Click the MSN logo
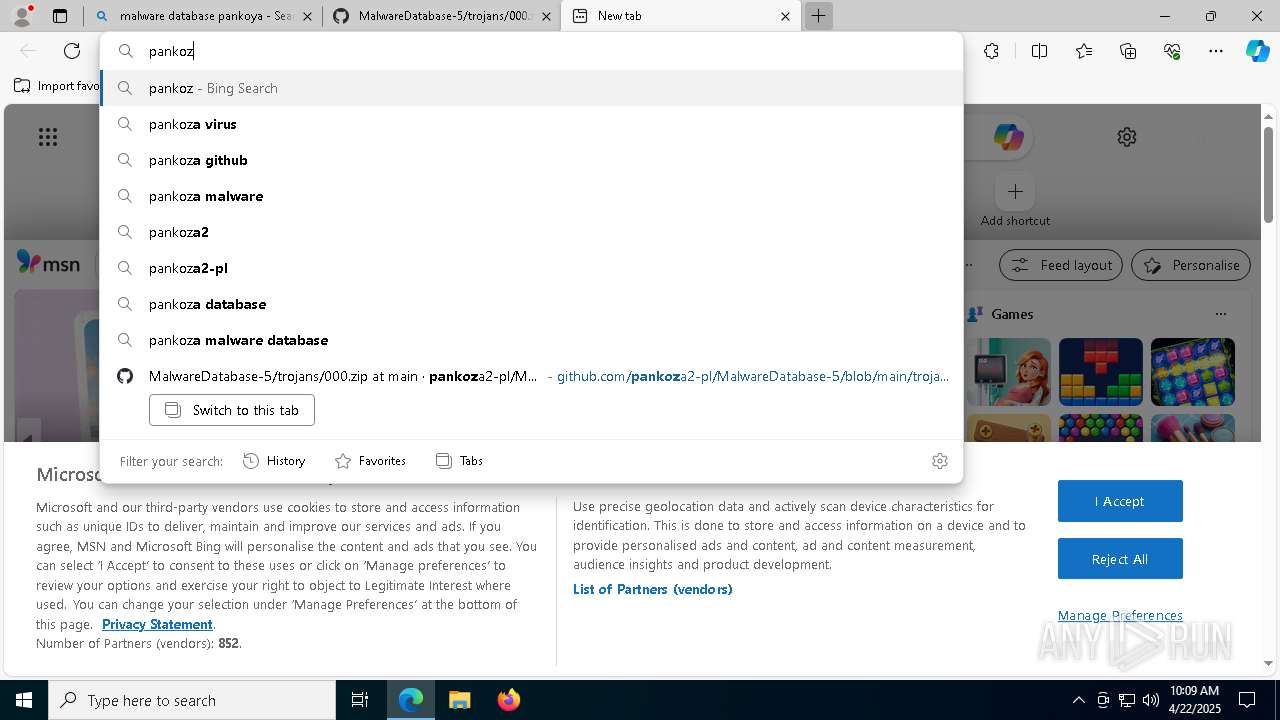Screen dimensions: 1280x720 point(49,263)
